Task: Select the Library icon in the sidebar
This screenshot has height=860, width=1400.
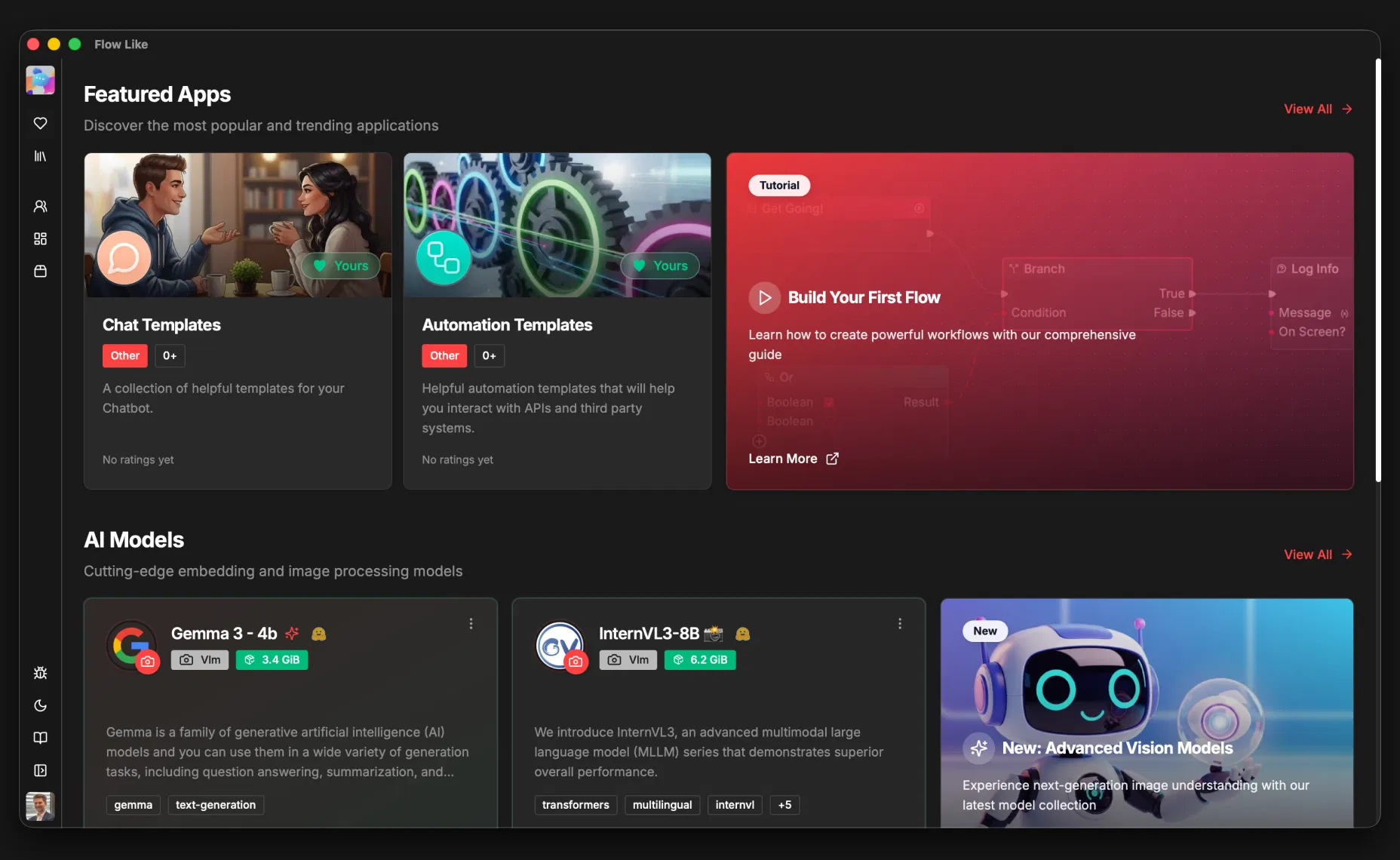Action: point(40,157)
